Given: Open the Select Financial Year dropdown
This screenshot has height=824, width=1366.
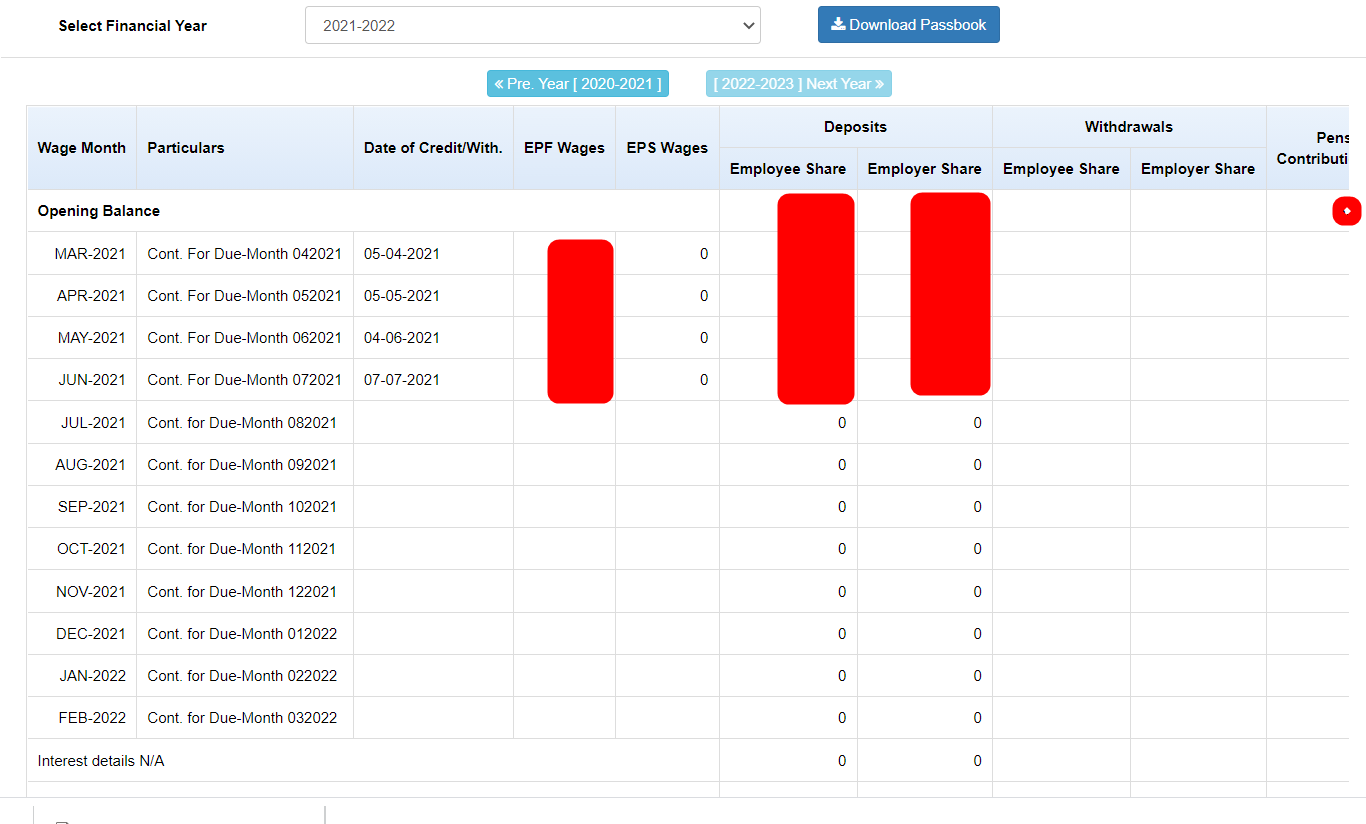Looking at the screenshot, I should [532, 26].
